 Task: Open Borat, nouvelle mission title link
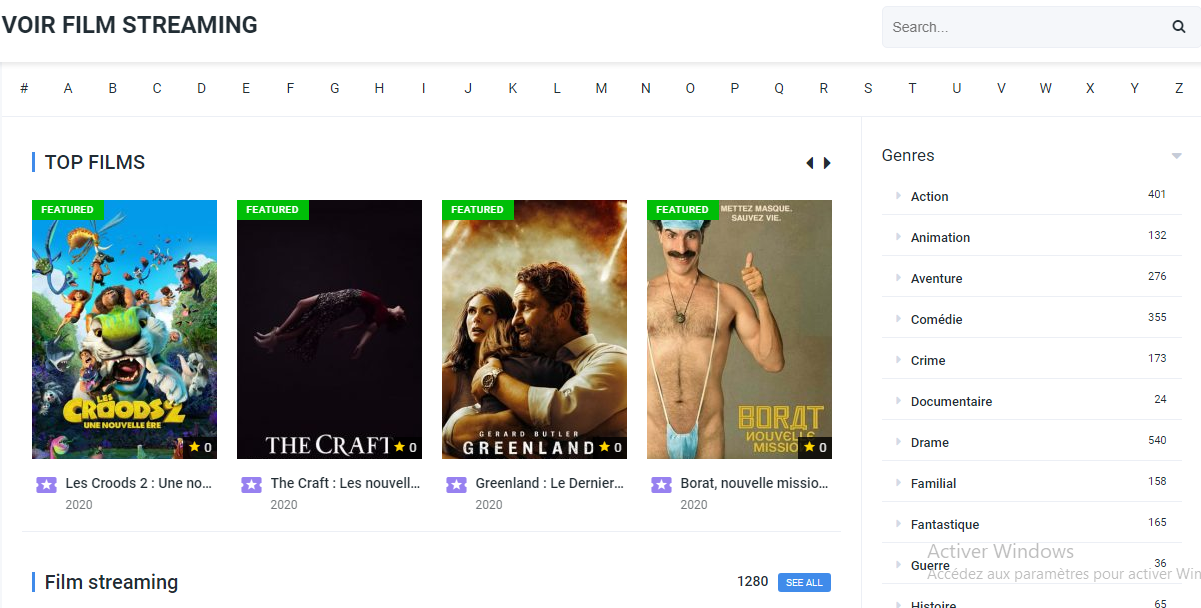tap(754, 483)
